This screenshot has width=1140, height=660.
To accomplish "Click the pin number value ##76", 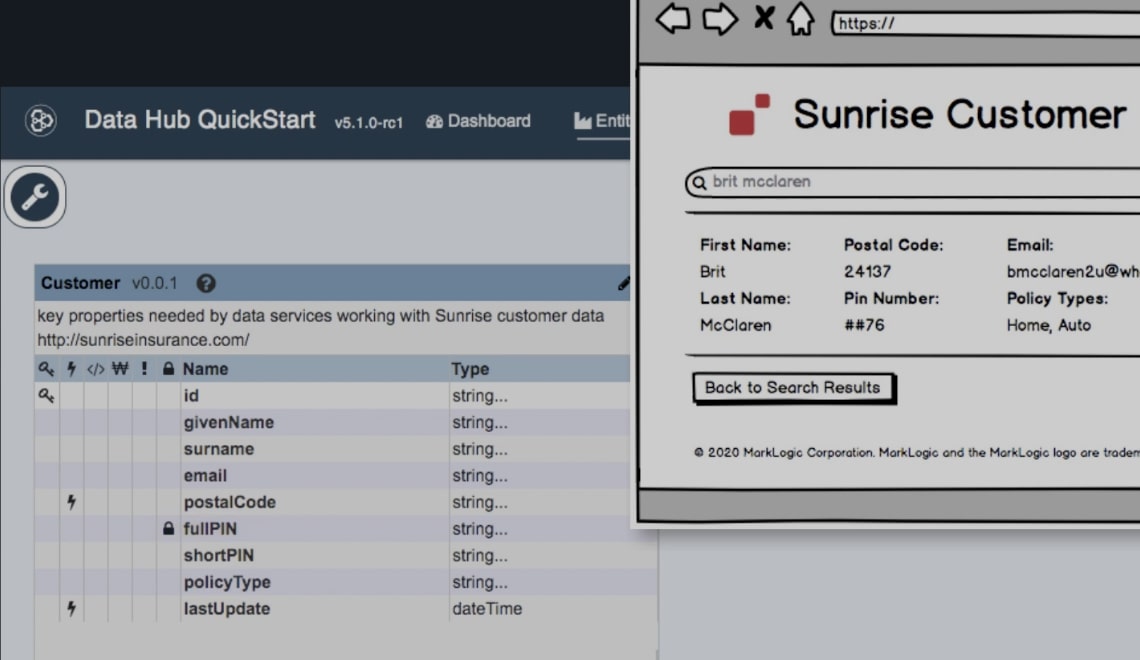I will [x=864, y=326].
